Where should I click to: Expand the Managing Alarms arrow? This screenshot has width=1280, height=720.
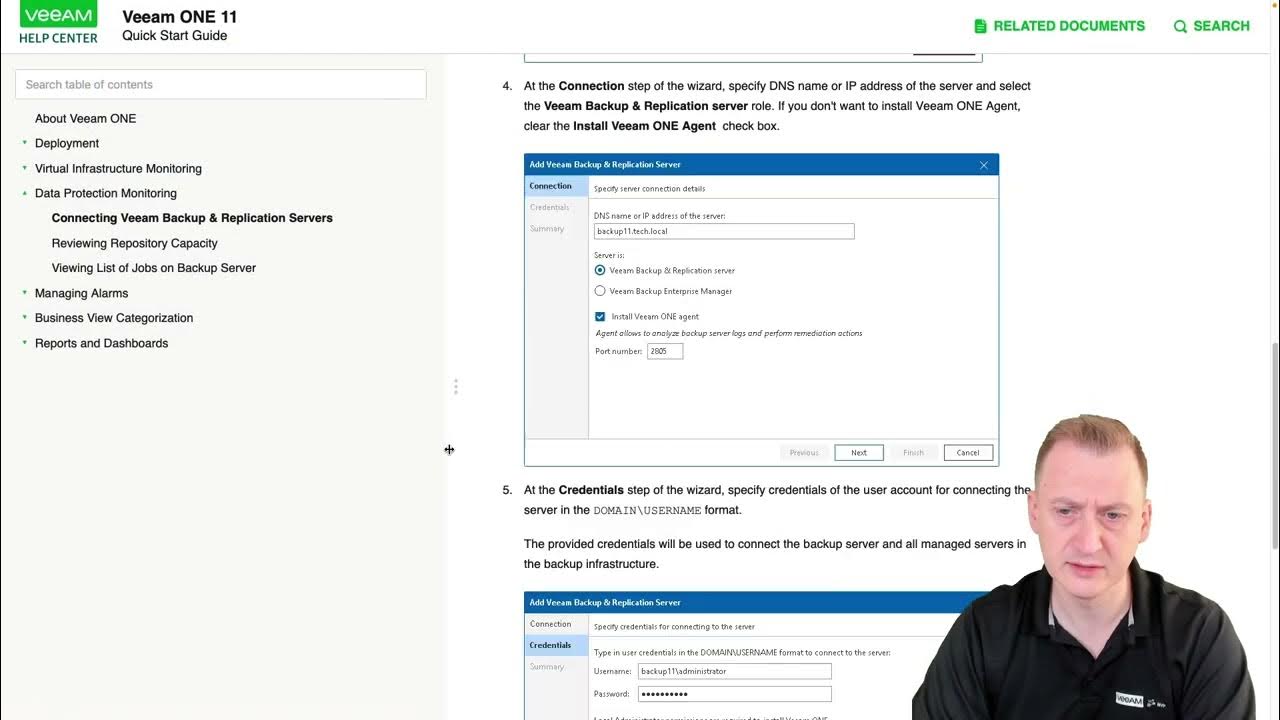(x=24, y=293)
